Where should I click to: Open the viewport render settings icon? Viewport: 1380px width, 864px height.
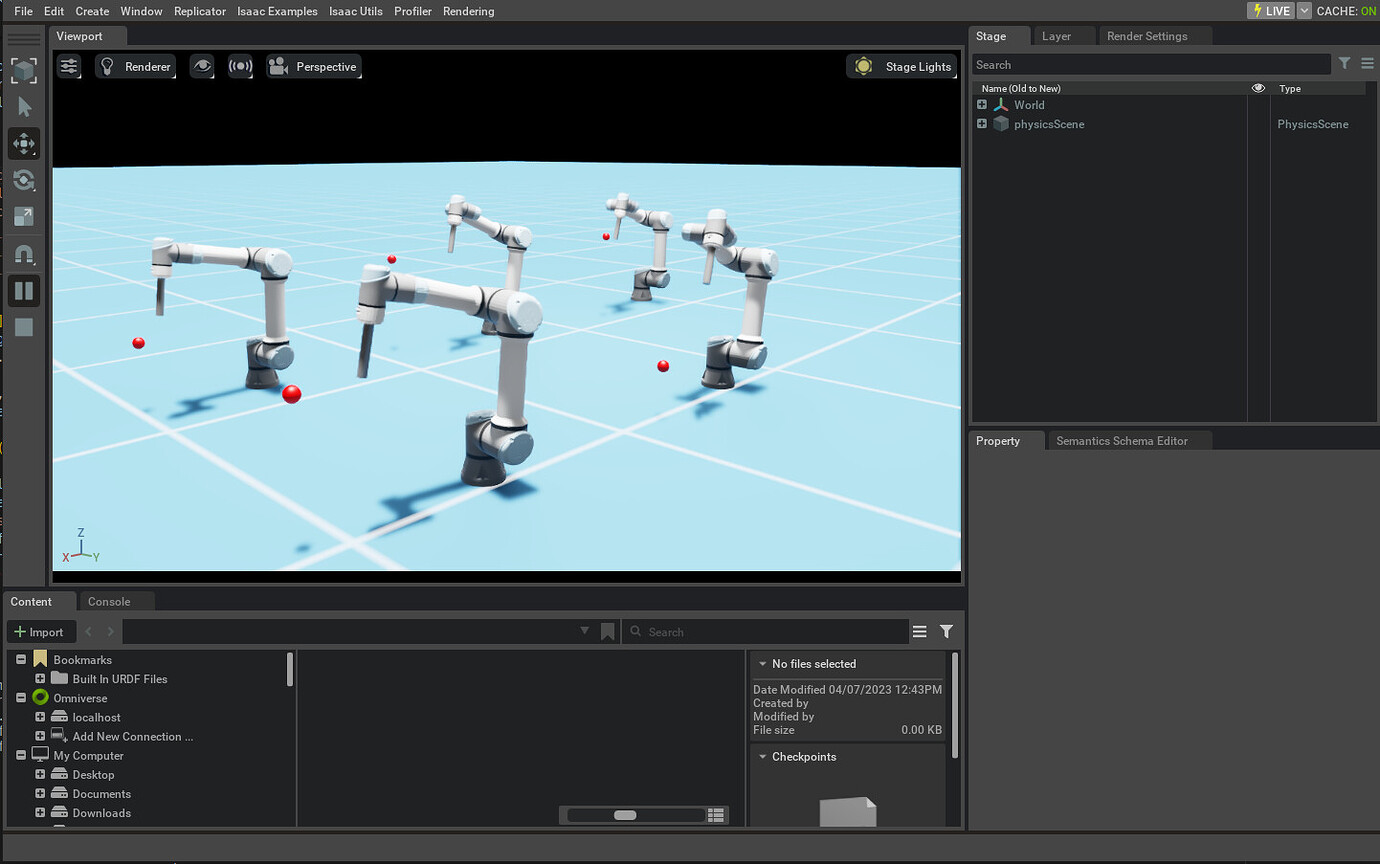(68, 66)
